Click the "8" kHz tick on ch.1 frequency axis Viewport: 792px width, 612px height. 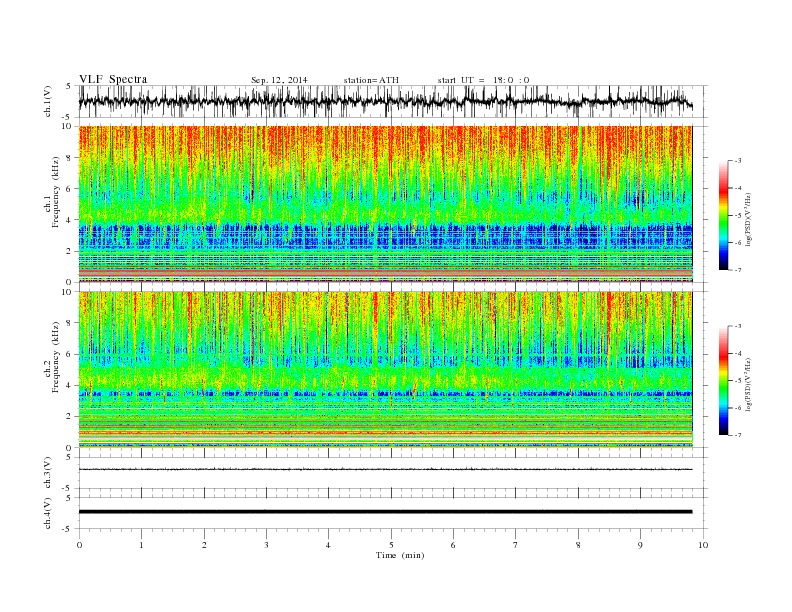click(x=70, y=158)
